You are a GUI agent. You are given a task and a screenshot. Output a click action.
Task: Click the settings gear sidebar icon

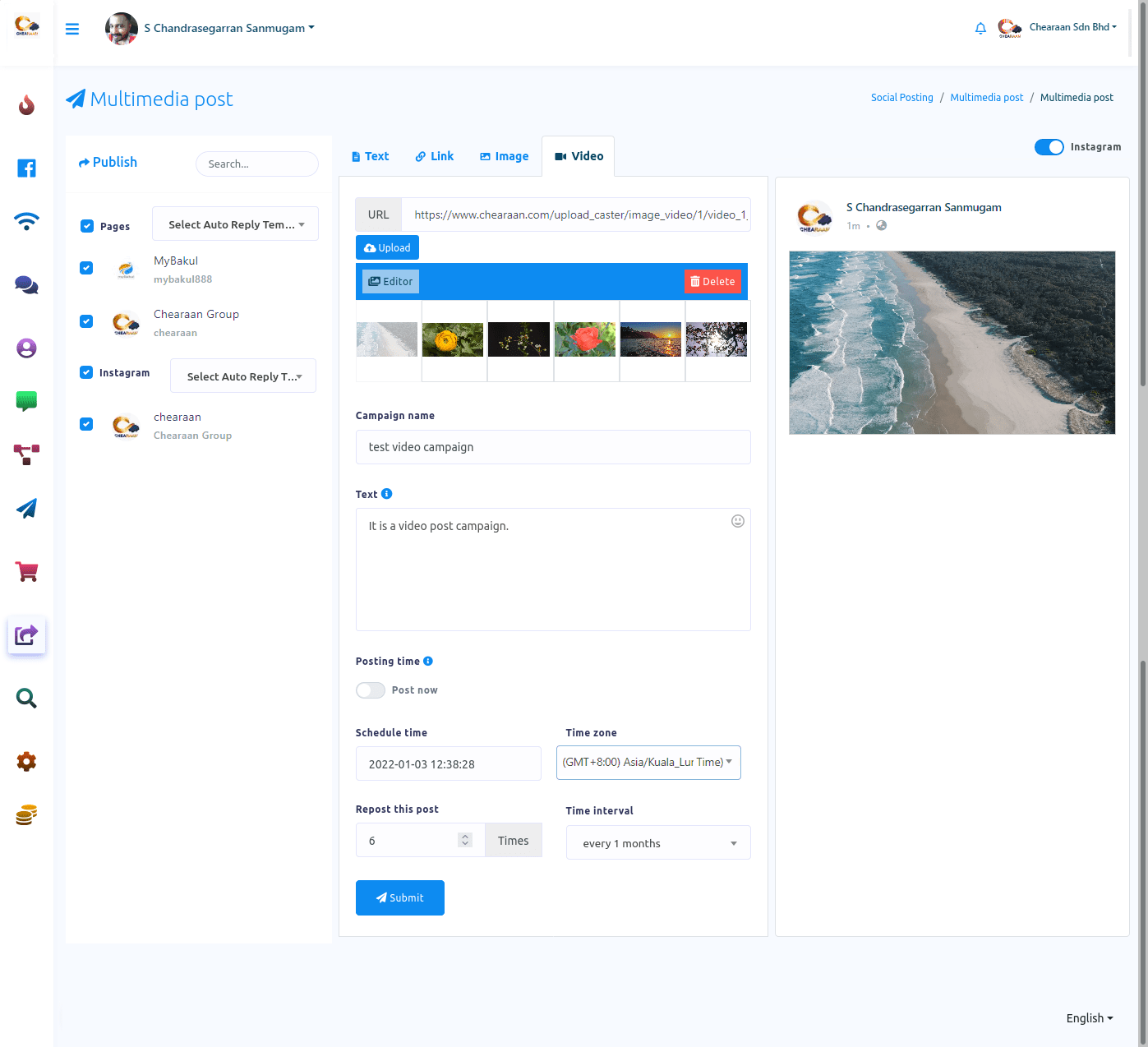26,762
